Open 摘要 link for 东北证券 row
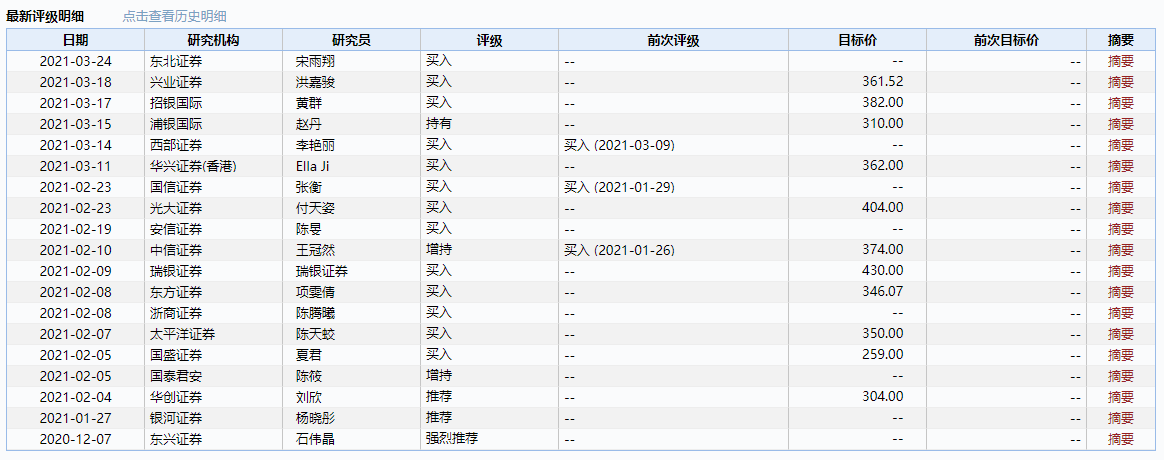 coord(1121,62)
